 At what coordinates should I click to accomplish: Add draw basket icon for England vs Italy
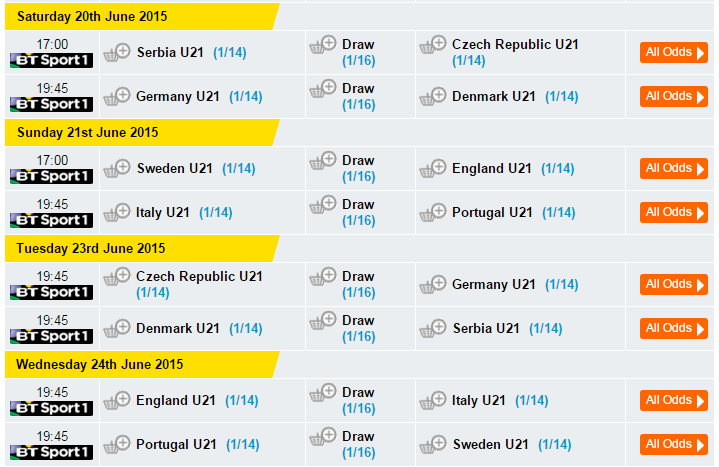click(x=323, y=393)
